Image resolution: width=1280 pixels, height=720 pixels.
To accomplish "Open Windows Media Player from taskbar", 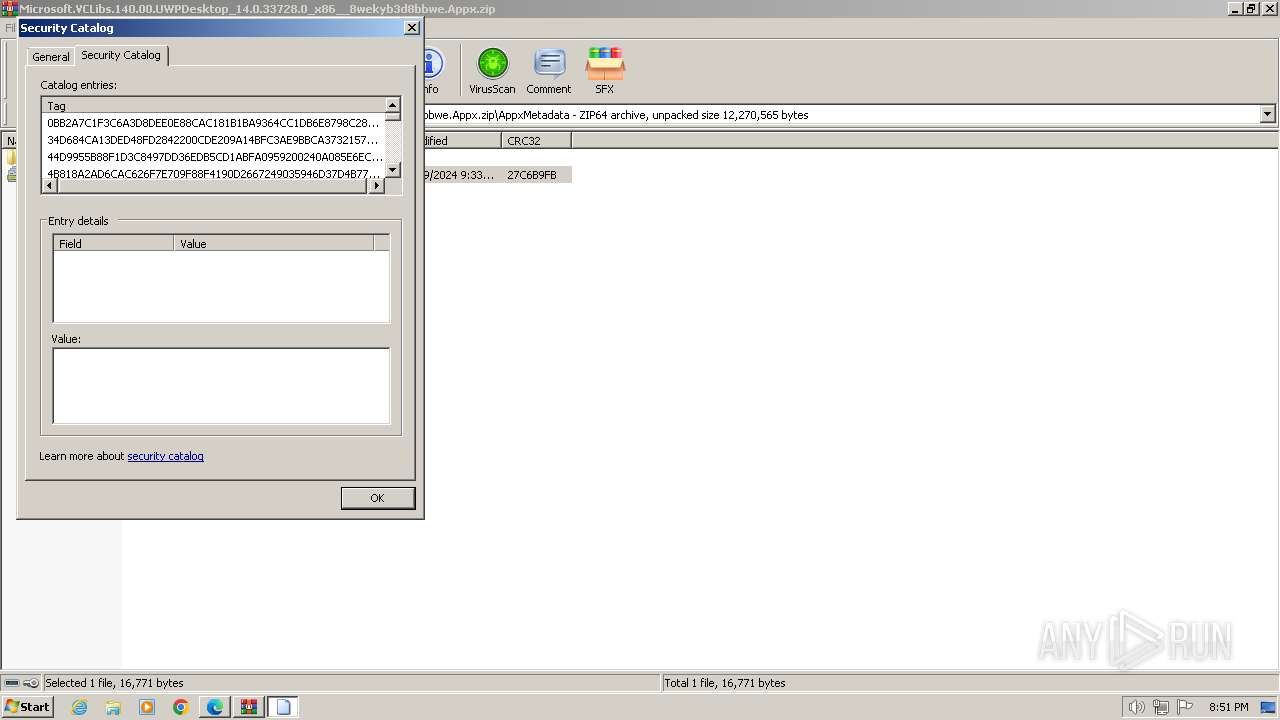I will [x=147, y=707].
